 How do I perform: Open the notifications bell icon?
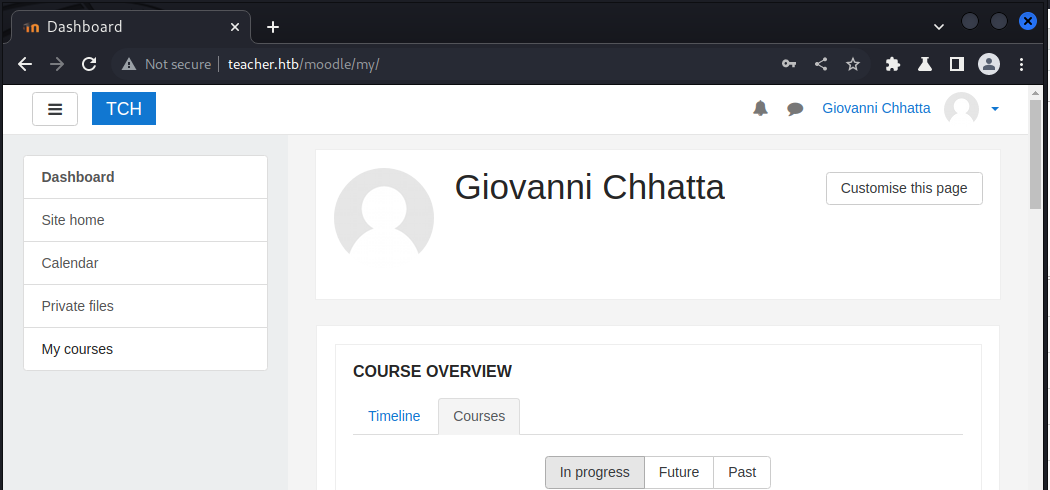tap(760, 108)
